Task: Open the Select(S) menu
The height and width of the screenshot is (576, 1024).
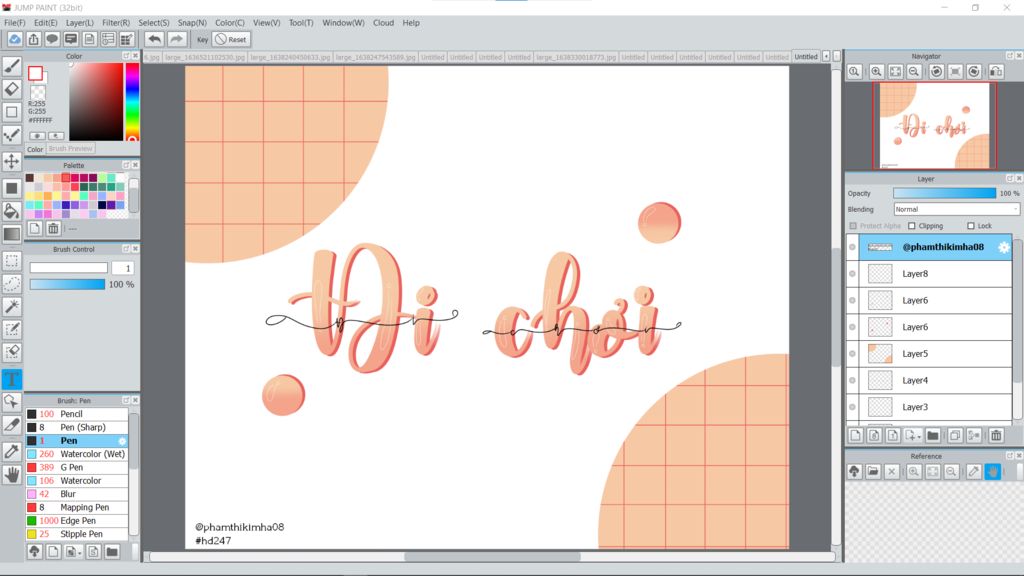Action: tap(153, 23)
